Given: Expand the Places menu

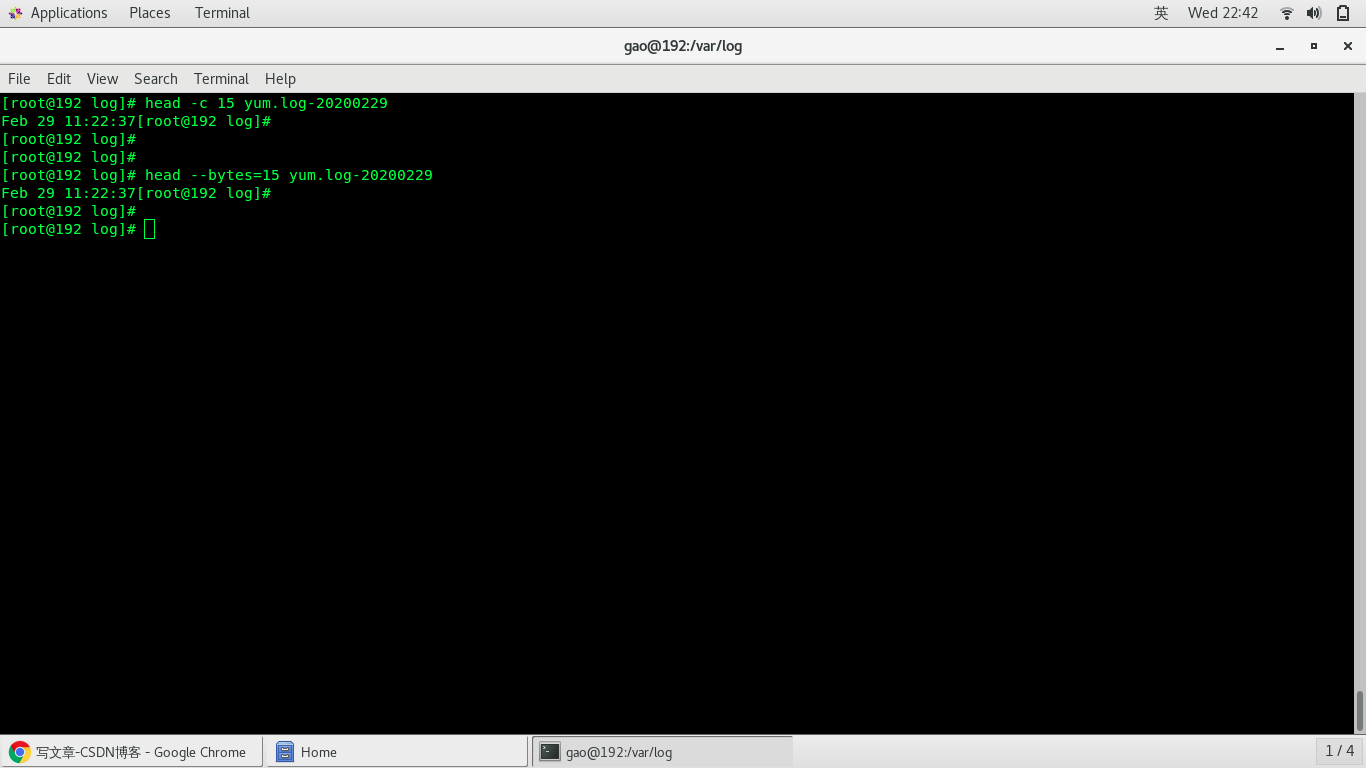Looking at the screenshot, I should 149,13.
